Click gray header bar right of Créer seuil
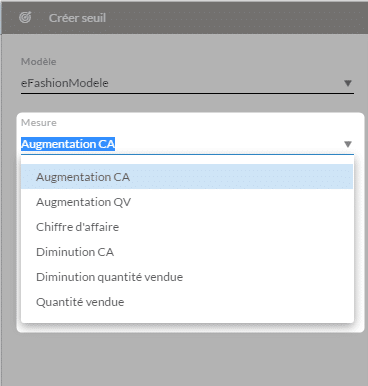Viewport: 368px width, 386px height. point(233,17)
